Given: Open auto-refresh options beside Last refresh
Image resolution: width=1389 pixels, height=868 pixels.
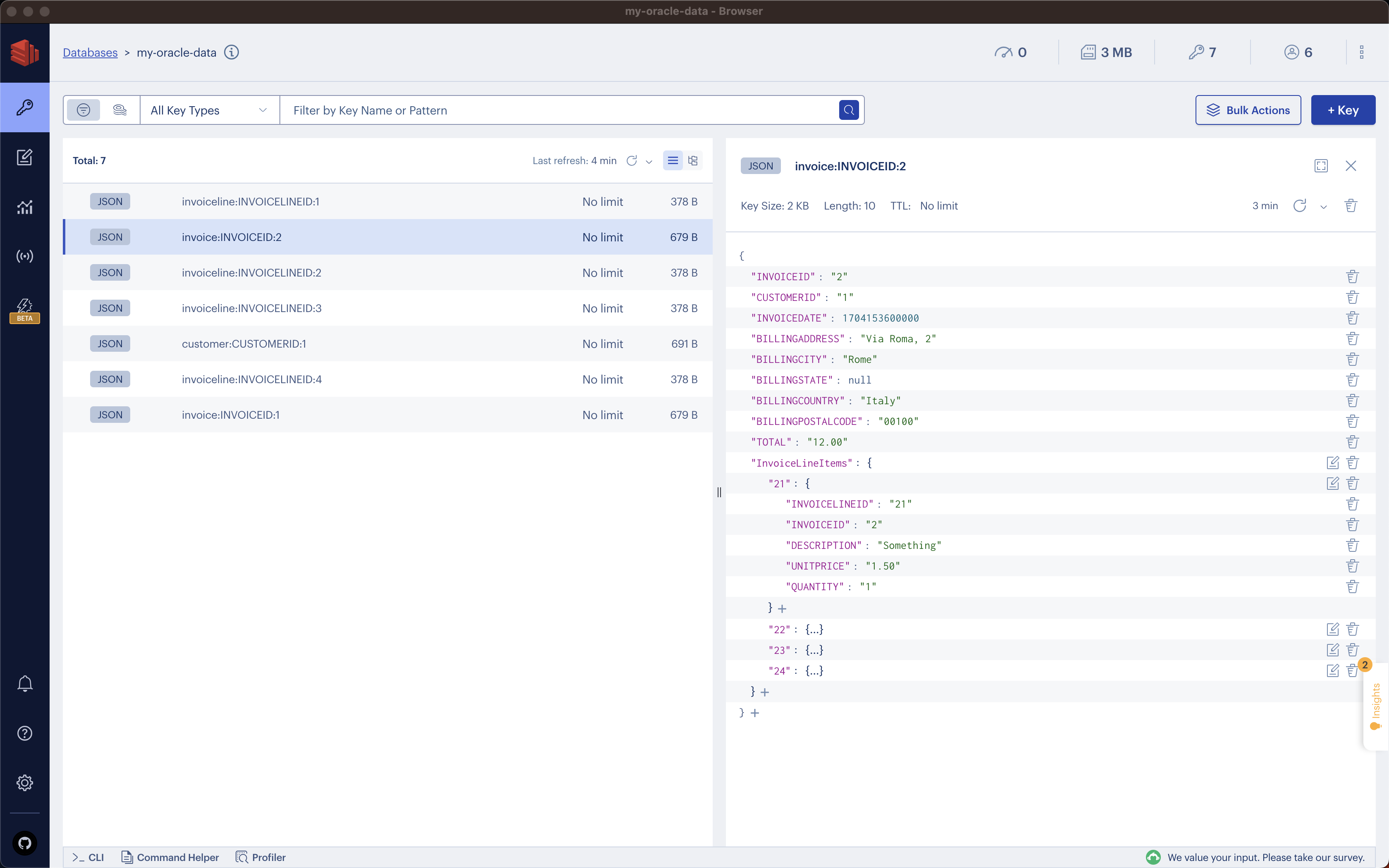Looking at the screenshot, I should click(x=649, y=161).
